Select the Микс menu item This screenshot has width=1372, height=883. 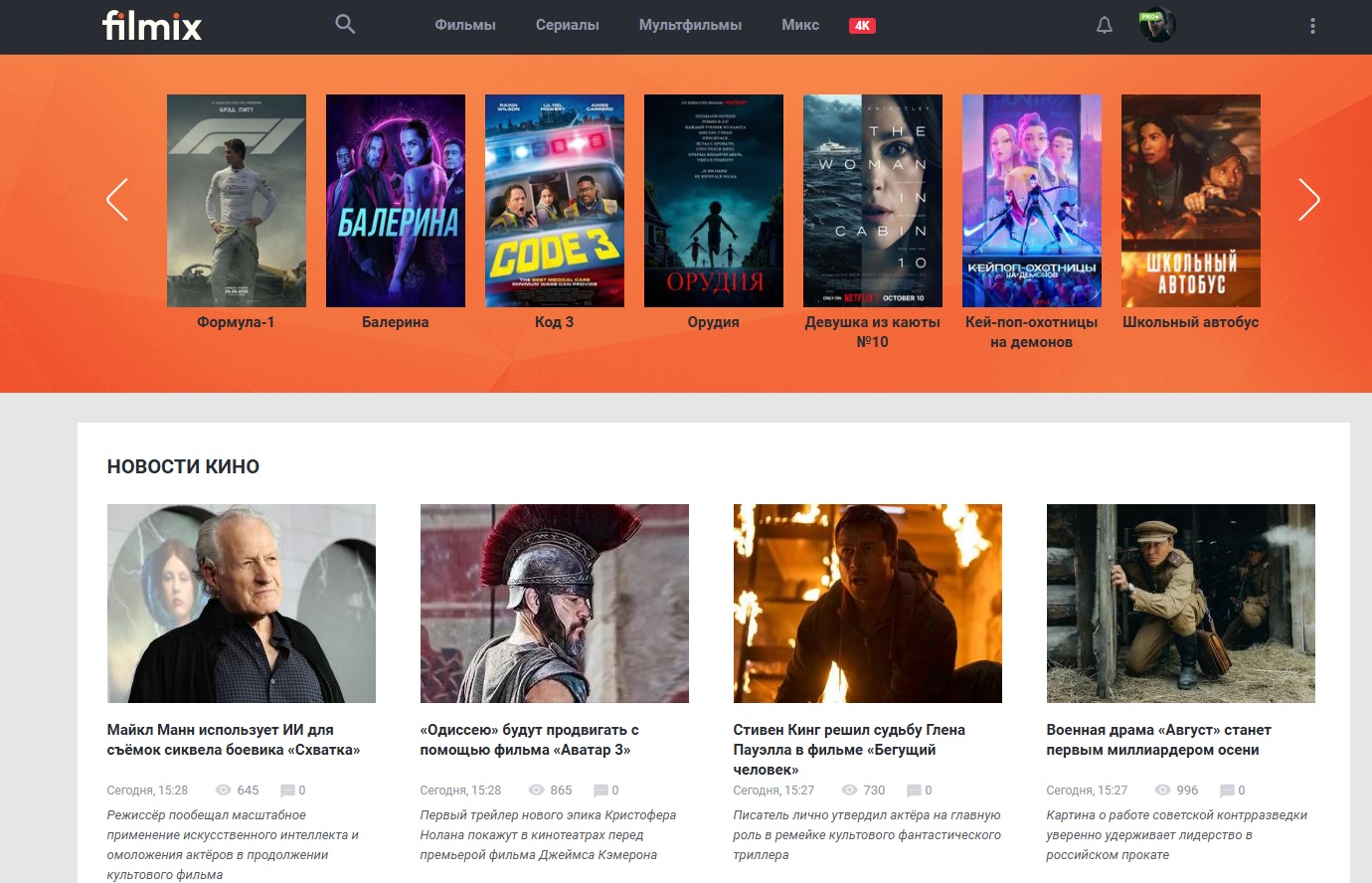coord(800,25)
